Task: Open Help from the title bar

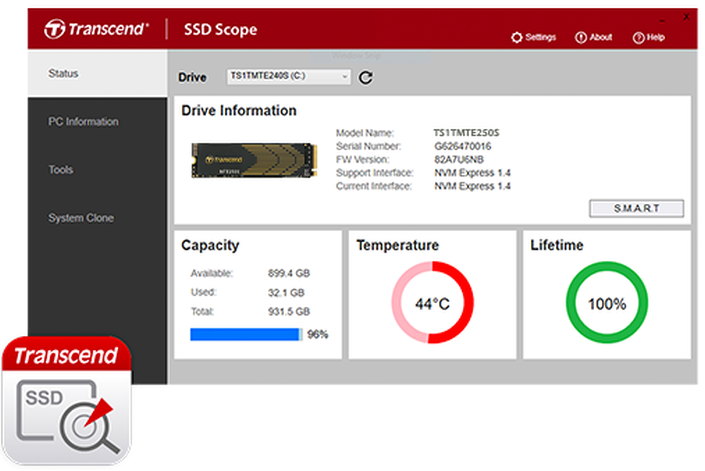Action: click(x=648, y=37)
